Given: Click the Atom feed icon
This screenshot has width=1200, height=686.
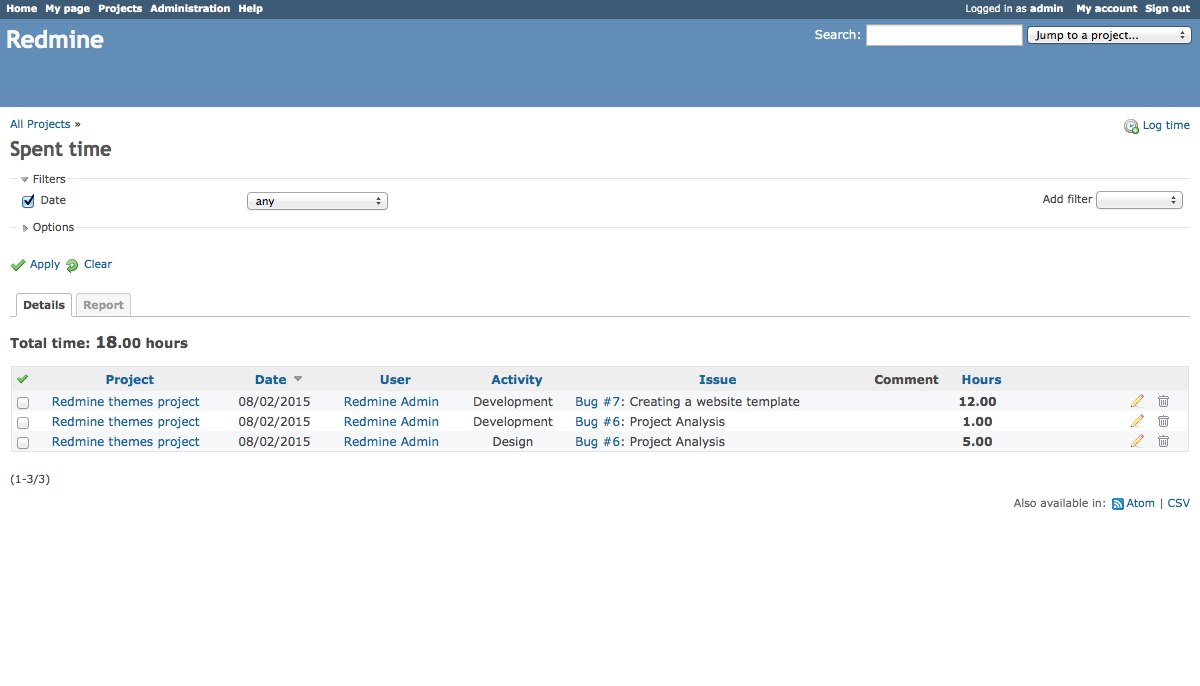Looking at the screenshot, I should (1118, 504).
